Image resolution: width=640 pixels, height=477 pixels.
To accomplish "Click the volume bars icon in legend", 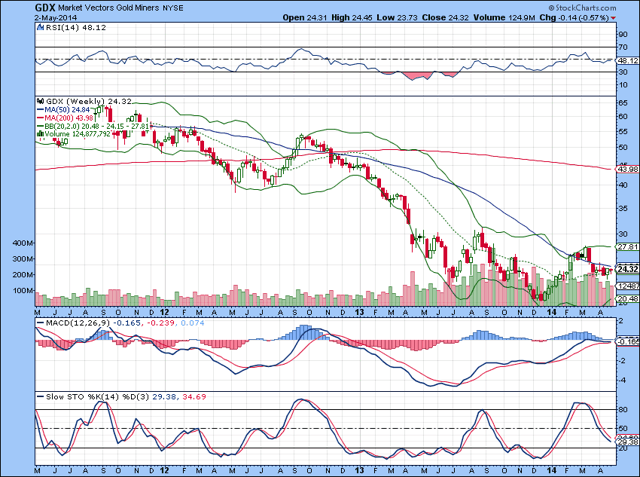I will pyautogui.click(x=40, y=133).
